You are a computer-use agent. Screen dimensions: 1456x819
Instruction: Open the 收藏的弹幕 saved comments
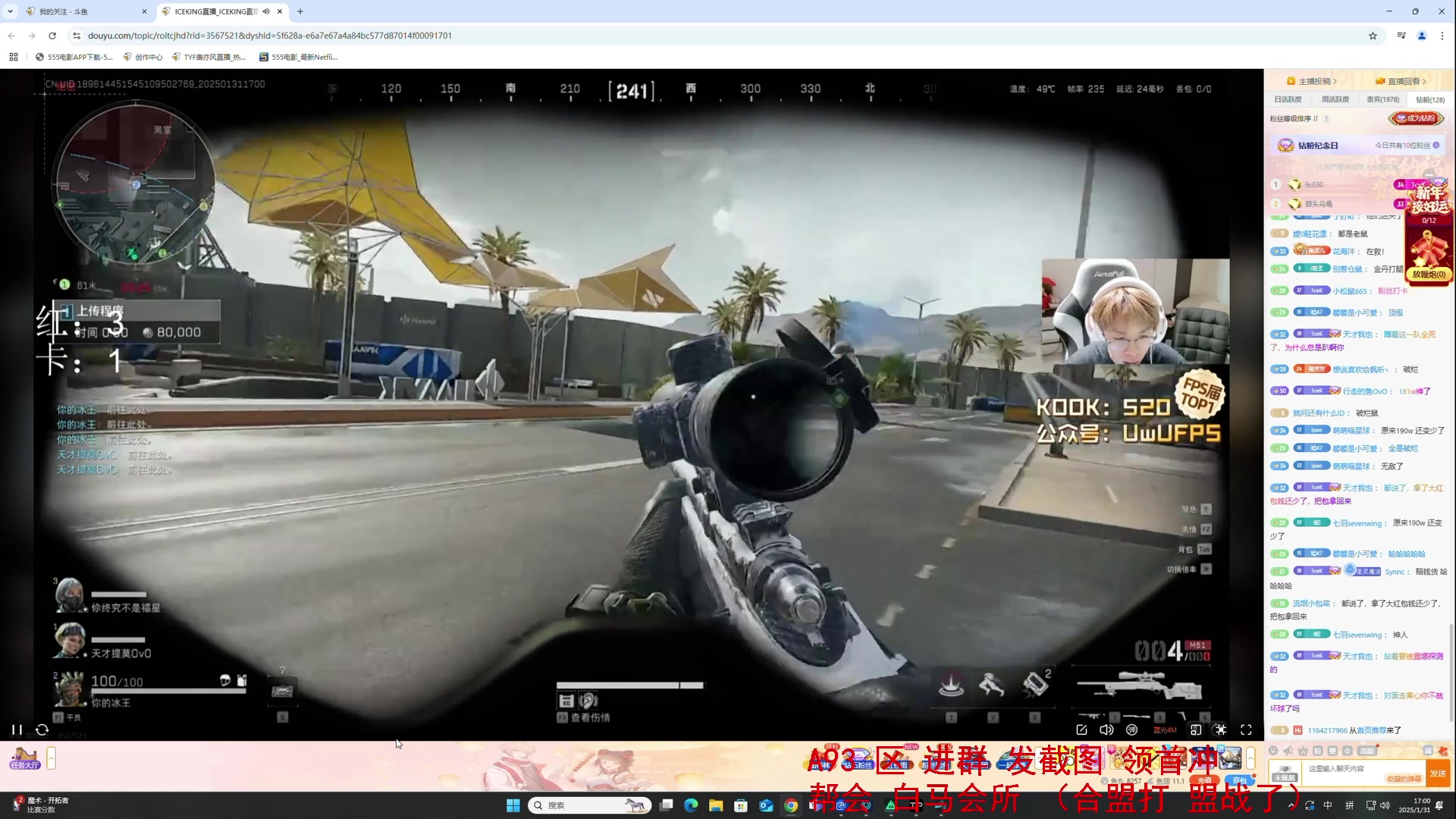click(x=1404, y=779)
